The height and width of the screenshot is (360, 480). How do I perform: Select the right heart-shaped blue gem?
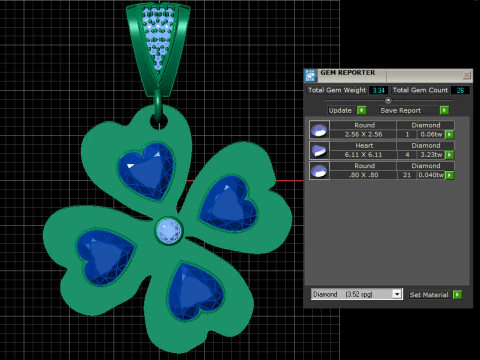pyautogui.click(x=228, y=204)
